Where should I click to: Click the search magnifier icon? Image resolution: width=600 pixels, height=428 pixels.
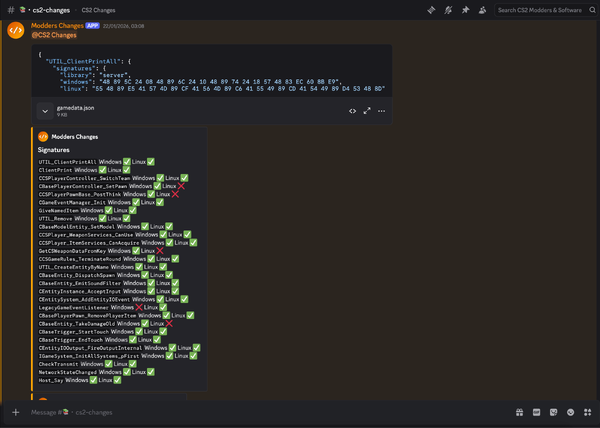point(592,10)
